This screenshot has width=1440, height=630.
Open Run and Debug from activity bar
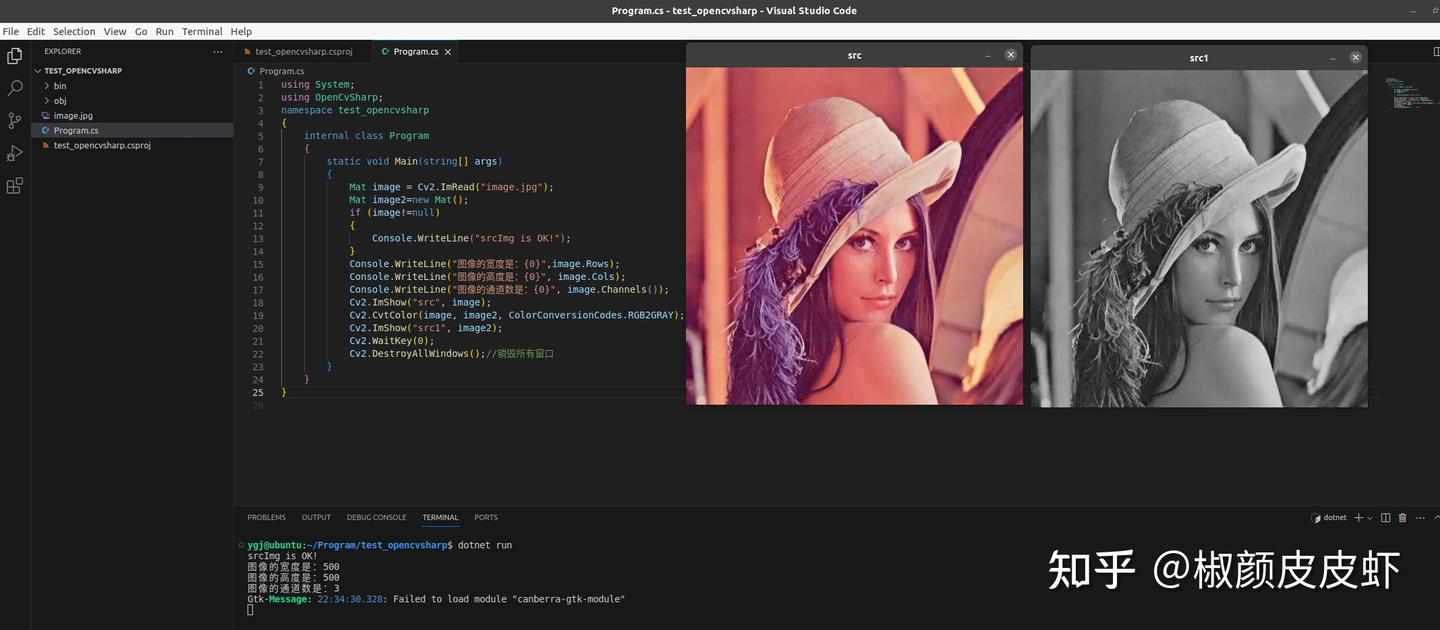[x=14, y=152]
